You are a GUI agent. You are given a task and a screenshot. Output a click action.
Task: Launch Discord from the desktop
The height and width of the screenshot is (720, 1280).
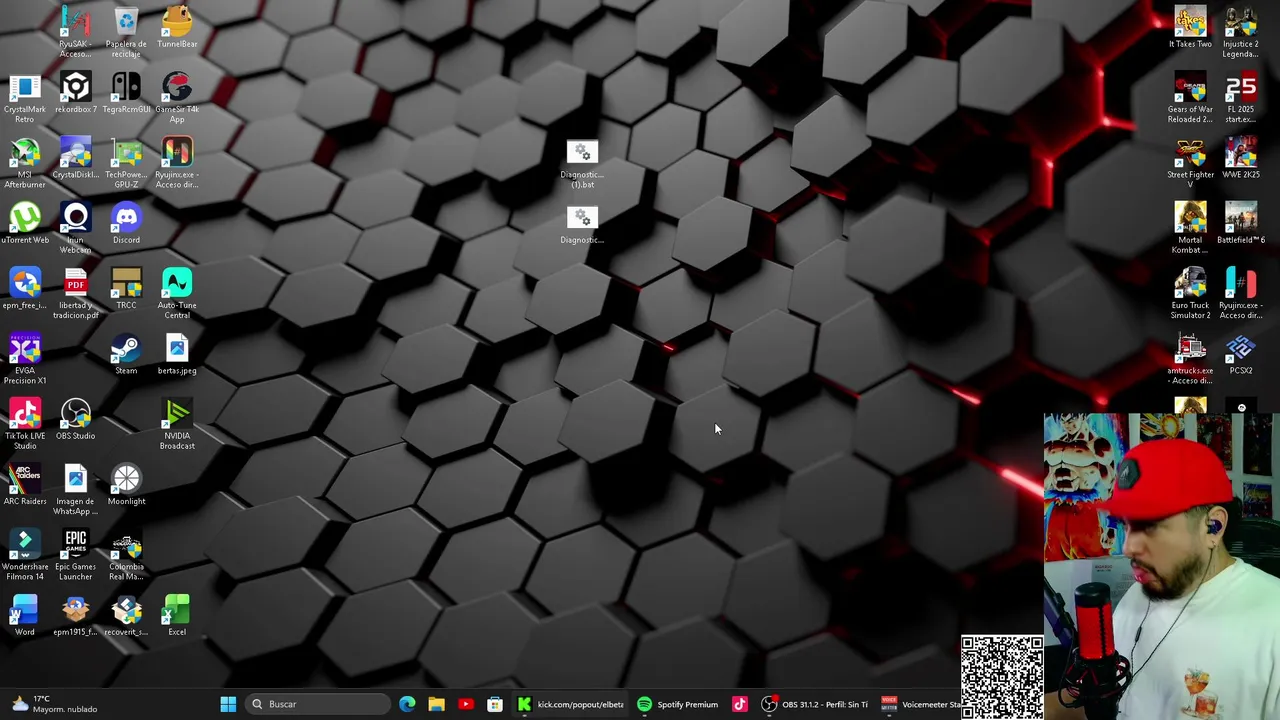(x=126, y=223)
